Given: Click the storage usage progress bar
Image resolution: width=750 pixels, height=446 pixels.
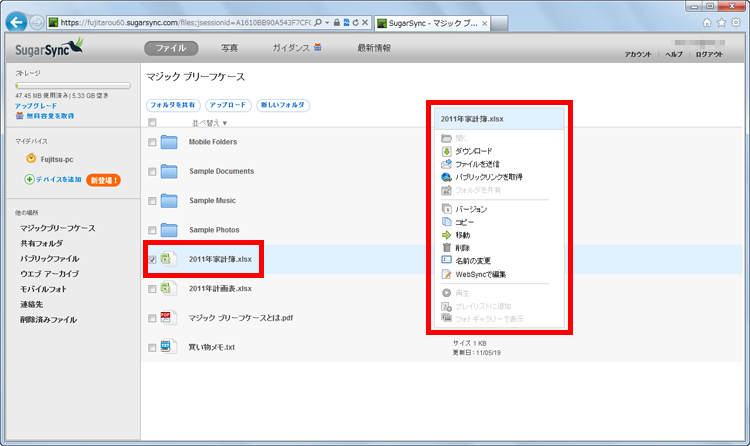Looking at the screenshot, I should tap(73, 86).
